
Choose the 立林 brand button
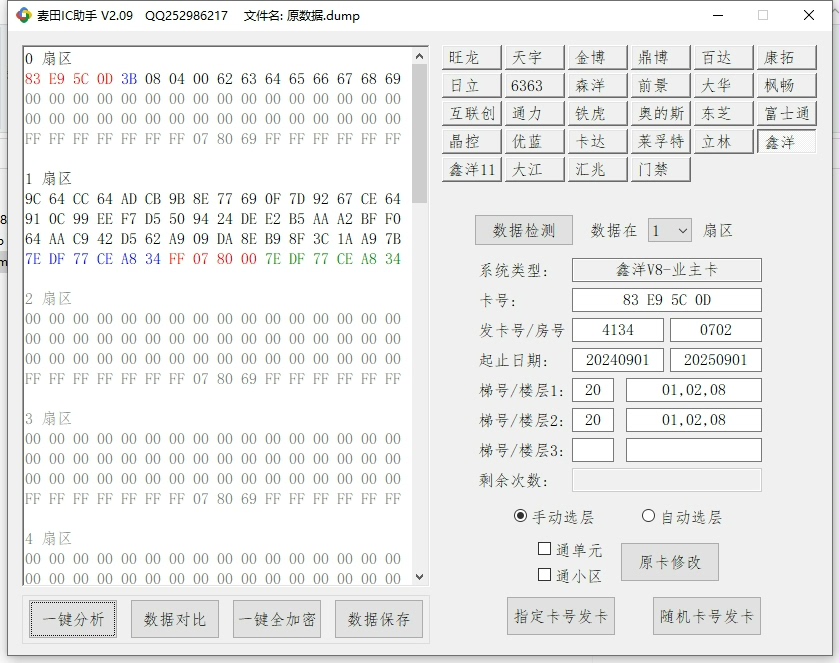(x=723, y=142)
